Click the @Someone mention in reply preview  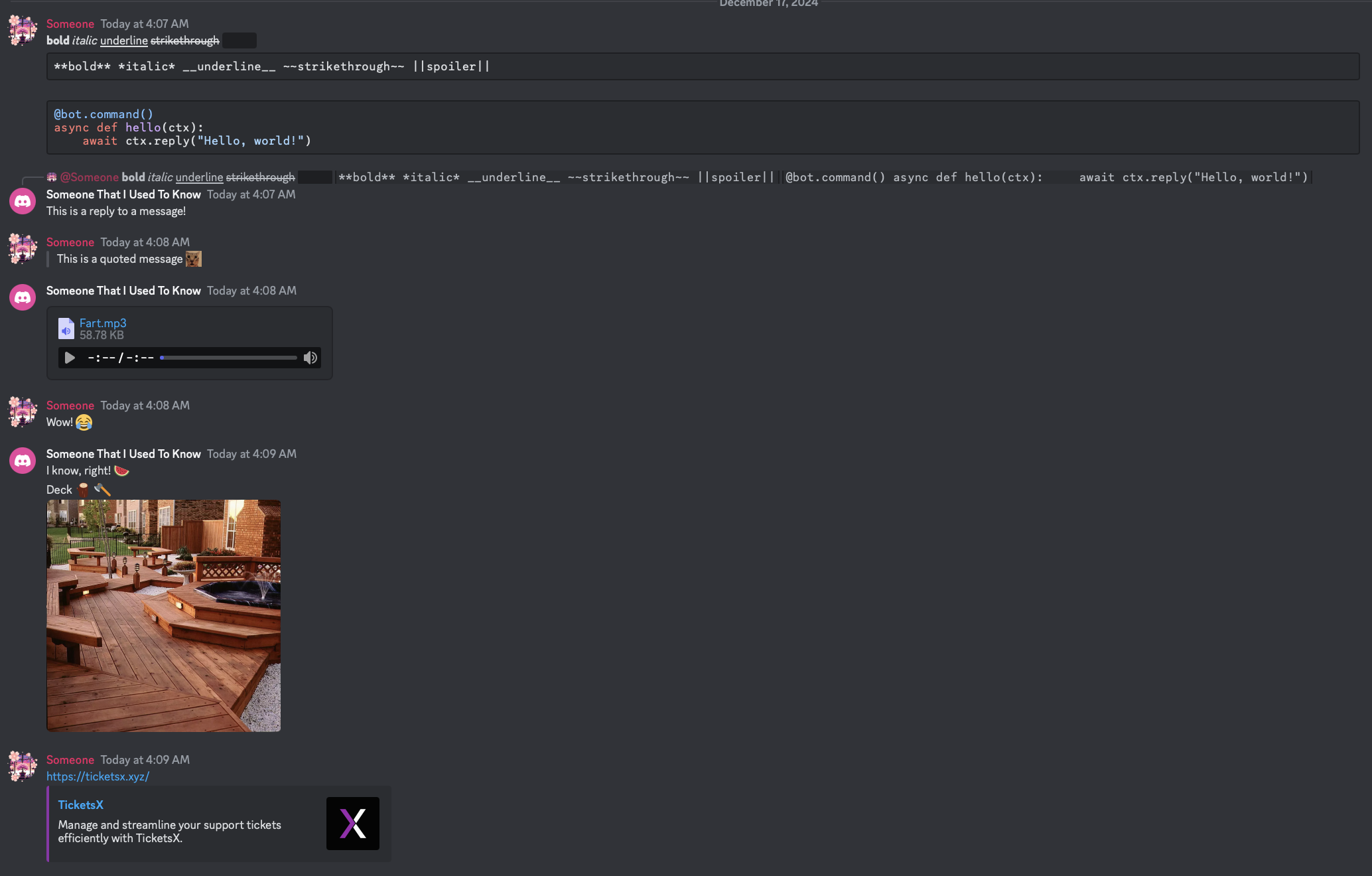pyautogui.click(x=89, y=177)
